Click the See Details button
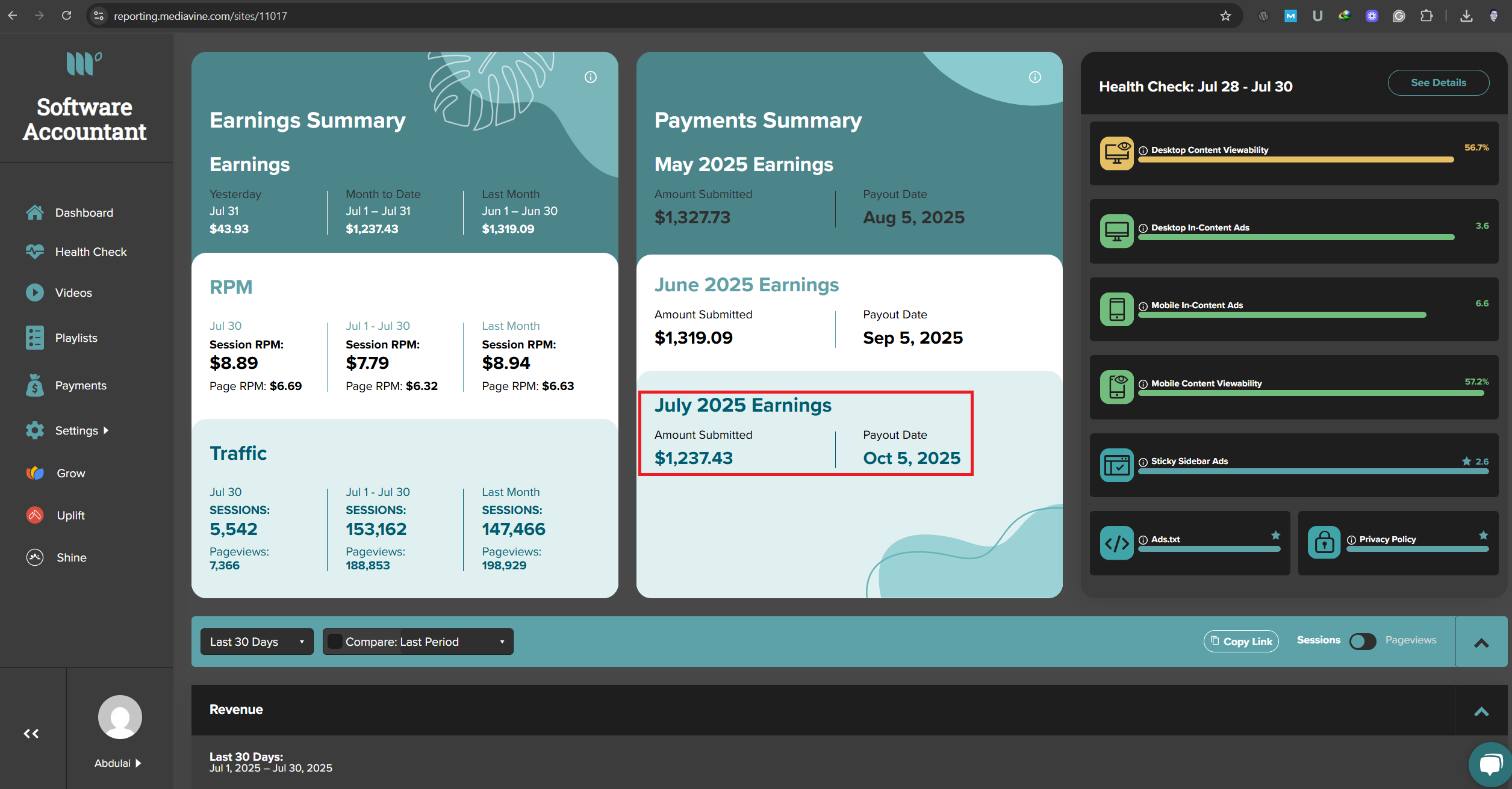The image size is (1512, 789). [1439, 82]
